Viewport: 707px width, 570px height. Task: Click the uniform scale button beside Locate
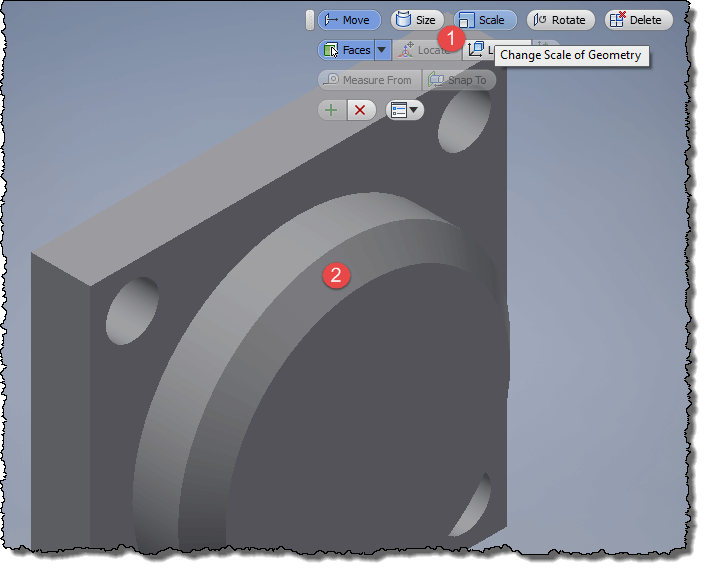(478, 50)
